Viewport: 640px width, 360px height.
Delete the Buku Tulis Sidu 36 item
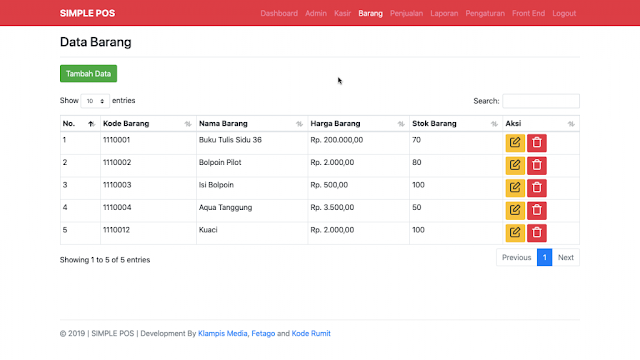pyautogui.click(x=536, y=143)
